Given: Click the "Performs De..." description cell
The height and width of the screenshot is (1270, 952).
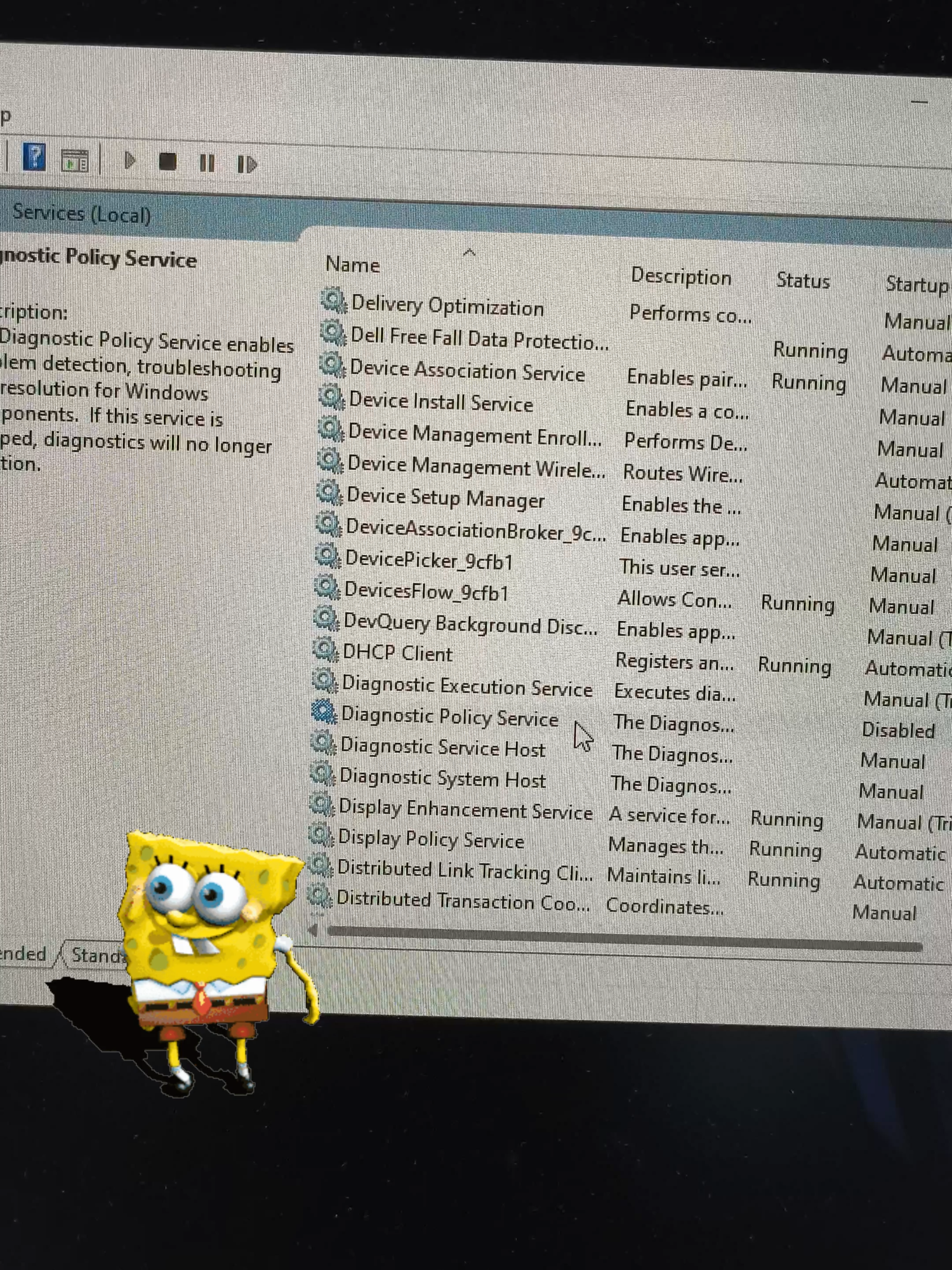Looking at the screenshot, I should [685, 441].
